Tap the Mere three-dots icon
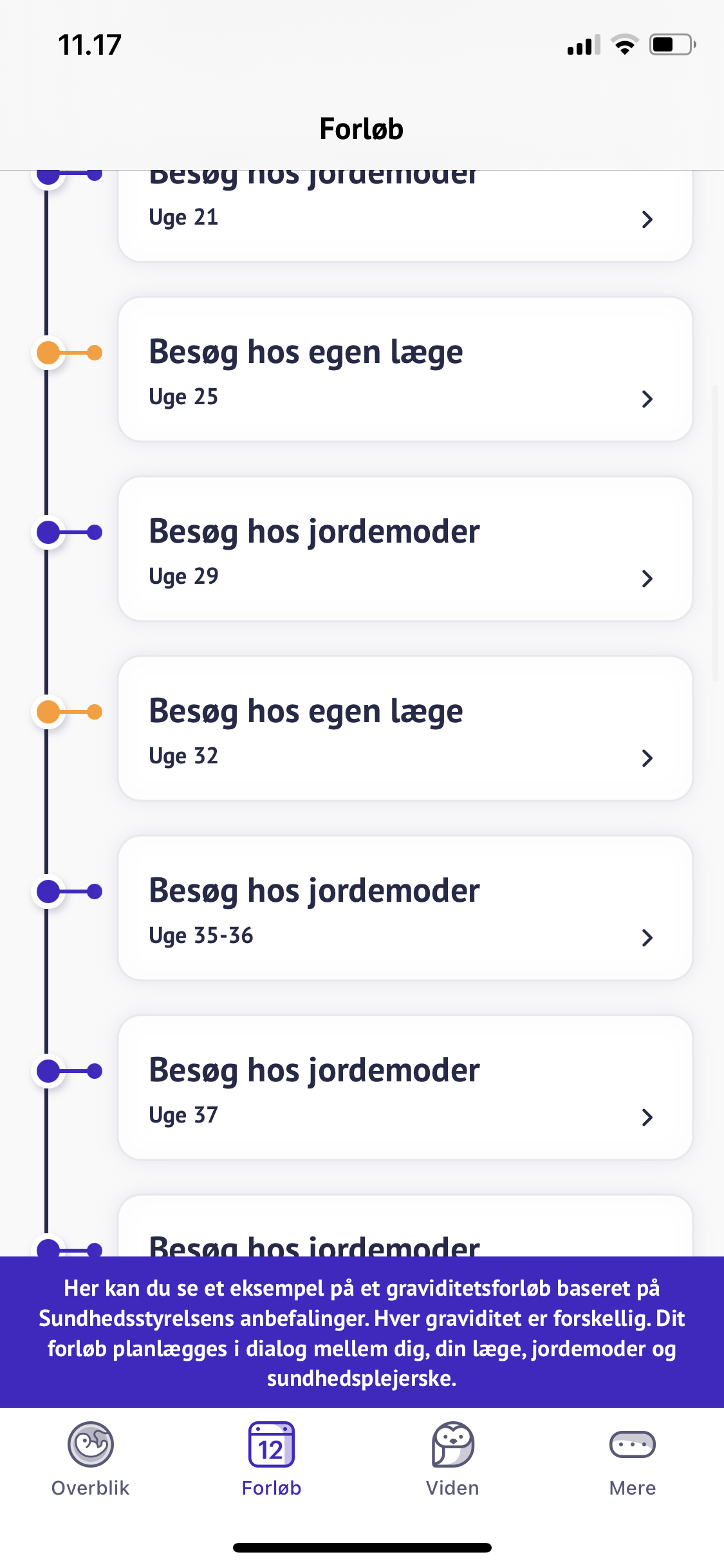Viewport: 724px width, 1568px height. pos(633,1444)
